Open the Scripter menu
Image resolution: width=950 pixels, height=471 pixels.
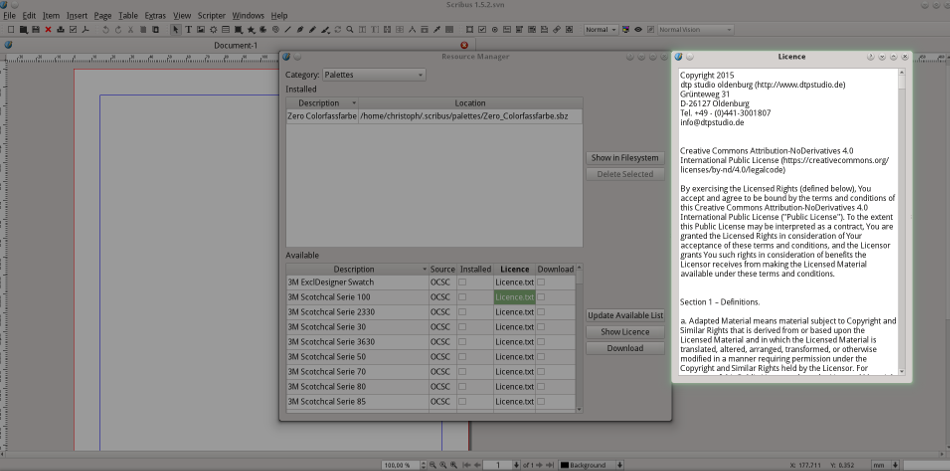pyautogui.click(x=211, y=16)
